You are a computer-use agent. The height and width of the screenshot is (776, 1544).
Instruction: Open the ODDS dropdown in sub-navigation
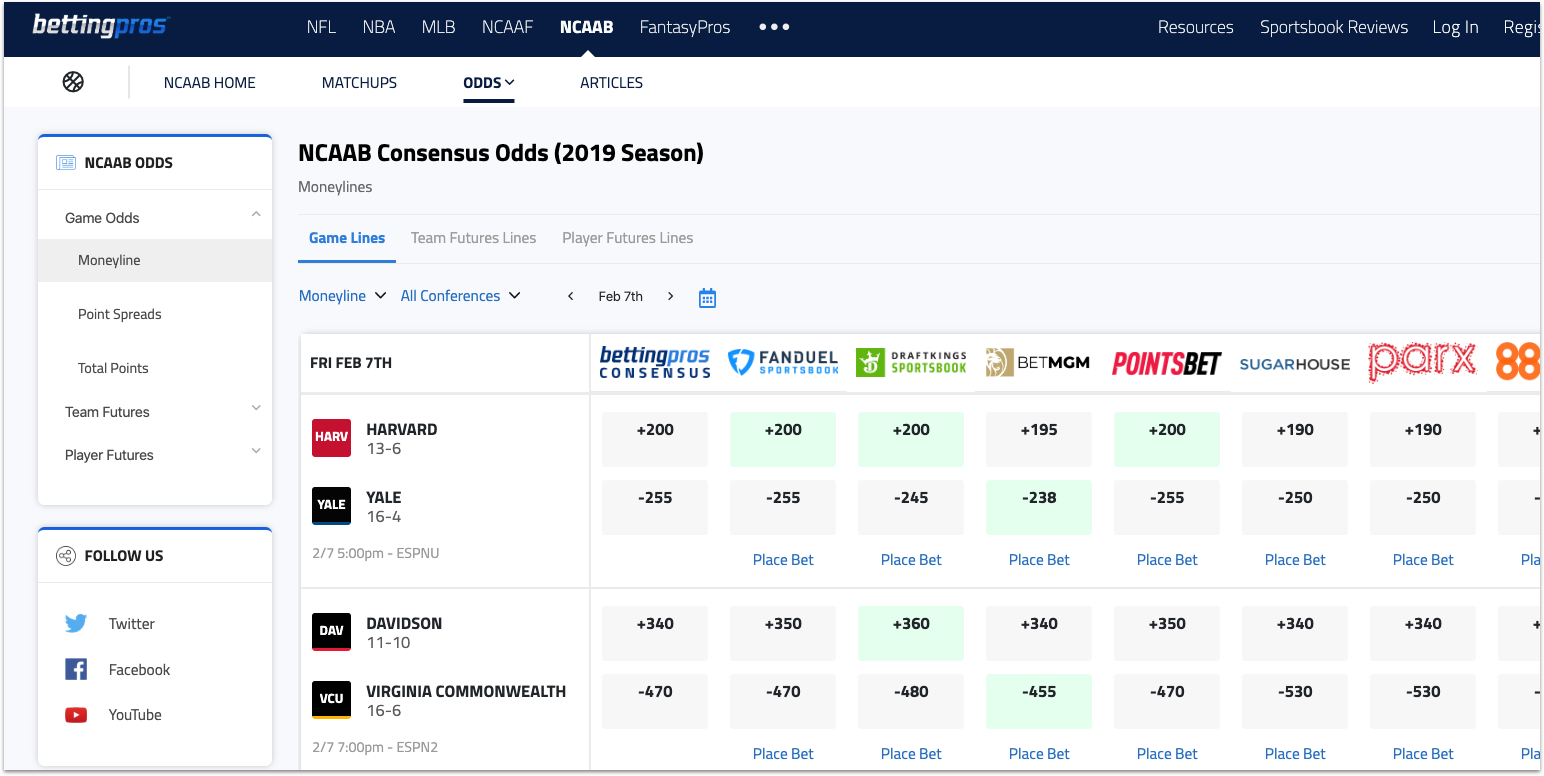point(489,83)
